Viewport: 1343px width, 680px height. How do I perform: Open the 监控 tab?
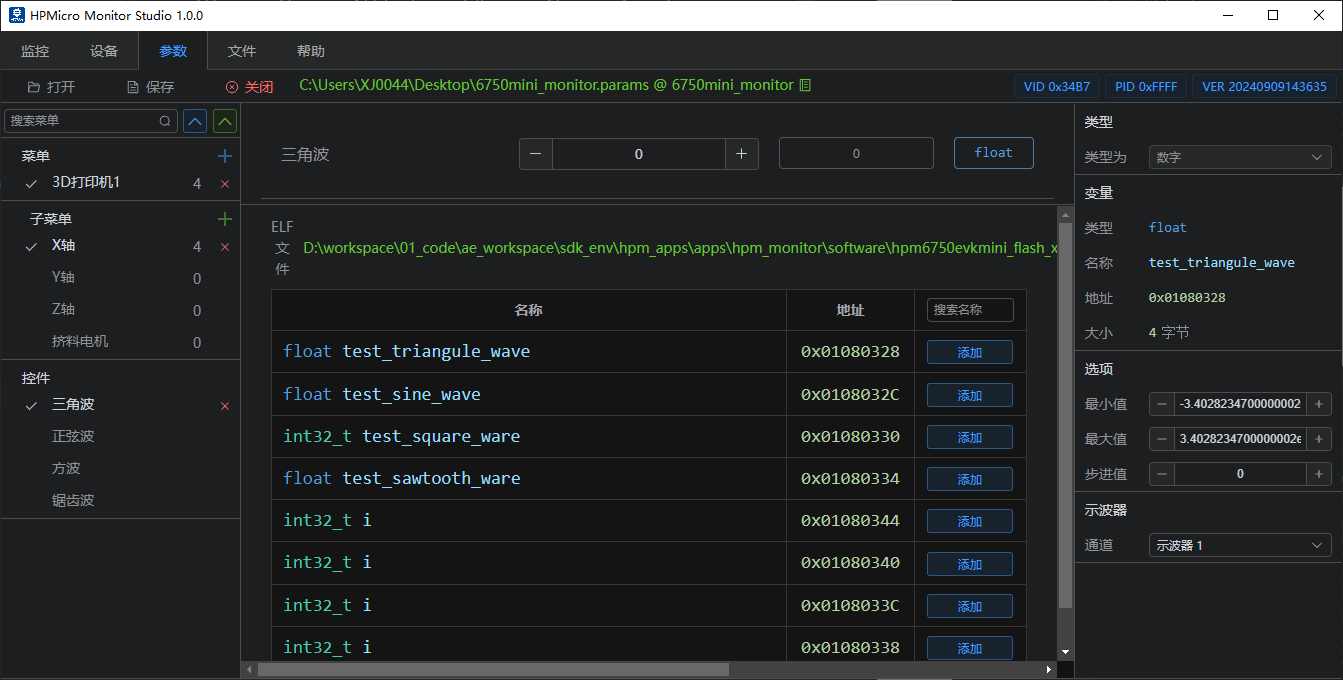point(35,51)
